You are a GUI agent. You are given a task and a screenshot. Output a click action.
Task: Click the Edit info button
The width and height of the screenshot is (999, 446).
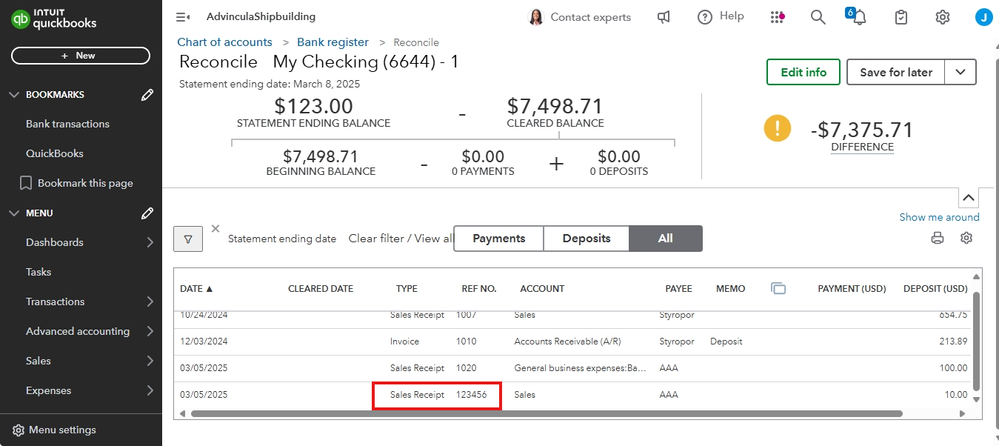click(803, 72)
